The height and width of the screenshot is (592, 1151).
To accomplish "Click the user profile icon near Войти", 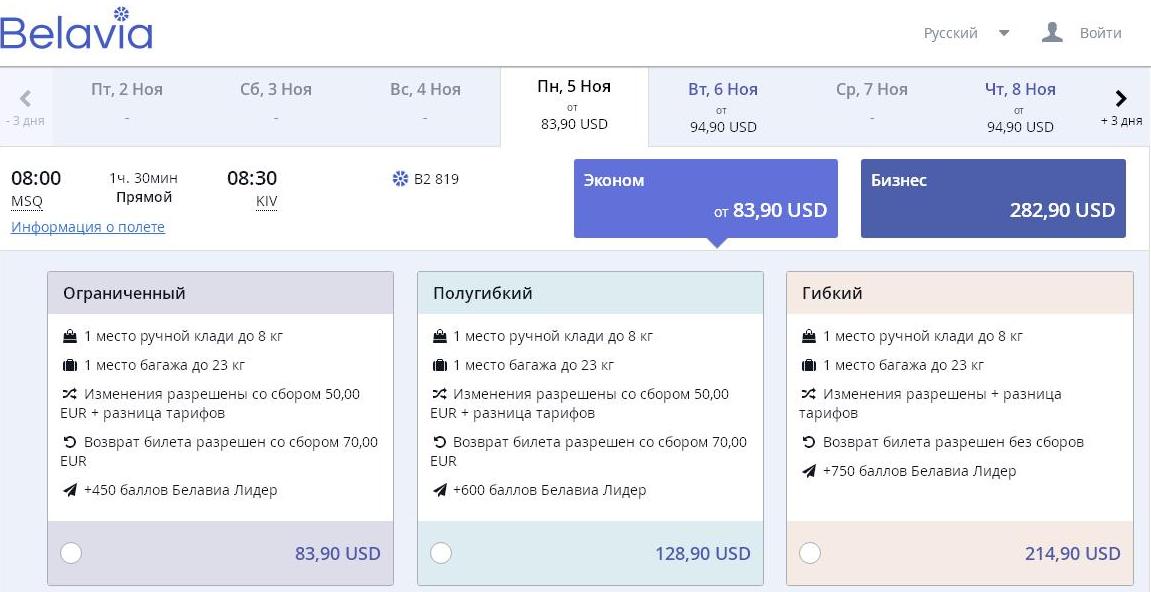I will click(1052, 32).
